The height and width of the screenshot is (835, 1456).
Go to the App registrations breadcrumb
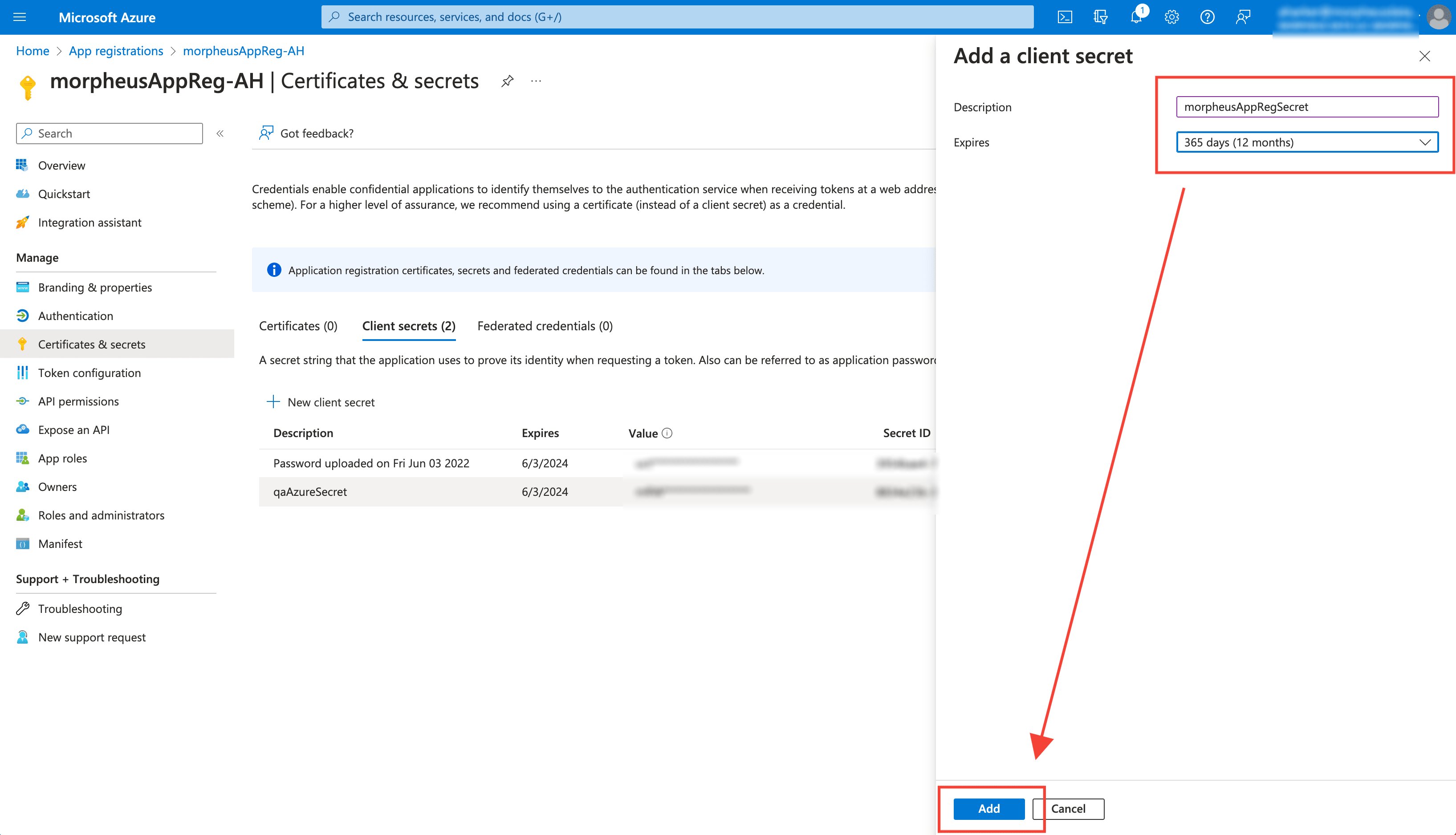(x=116, y=51)
